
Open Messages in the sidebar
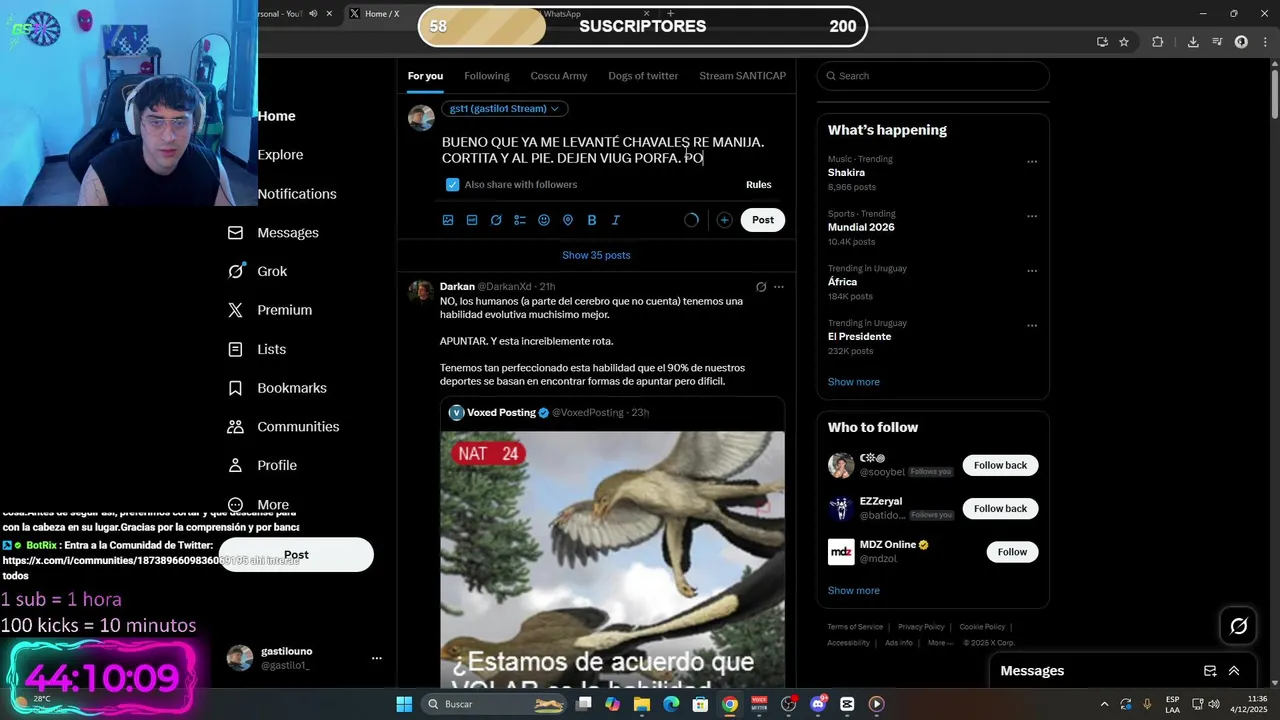tap(274, 233)
